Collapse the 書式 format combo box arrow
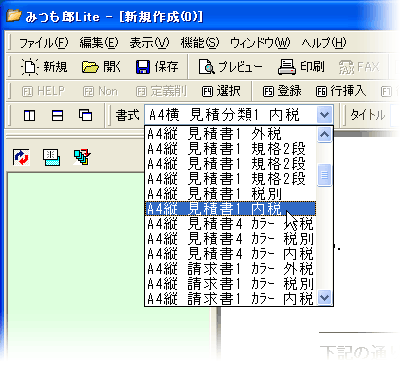This screenshot has height=371, width=400. (324, 115)
